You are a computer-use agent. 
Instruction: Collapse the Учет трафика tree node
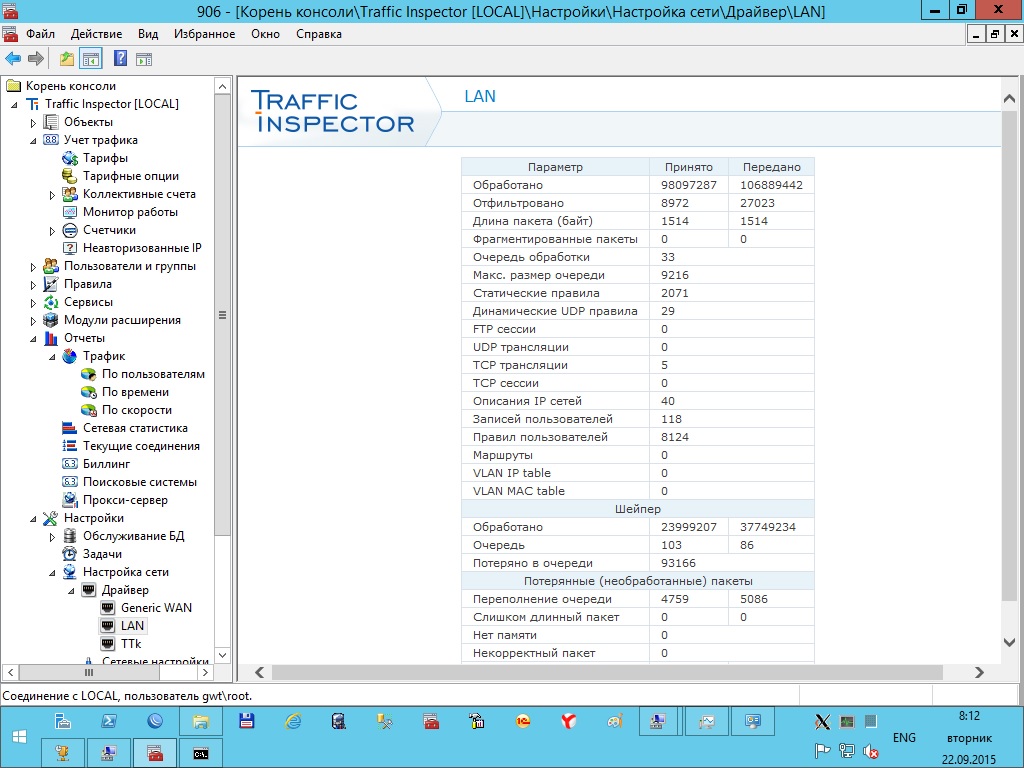click(33, 140)
